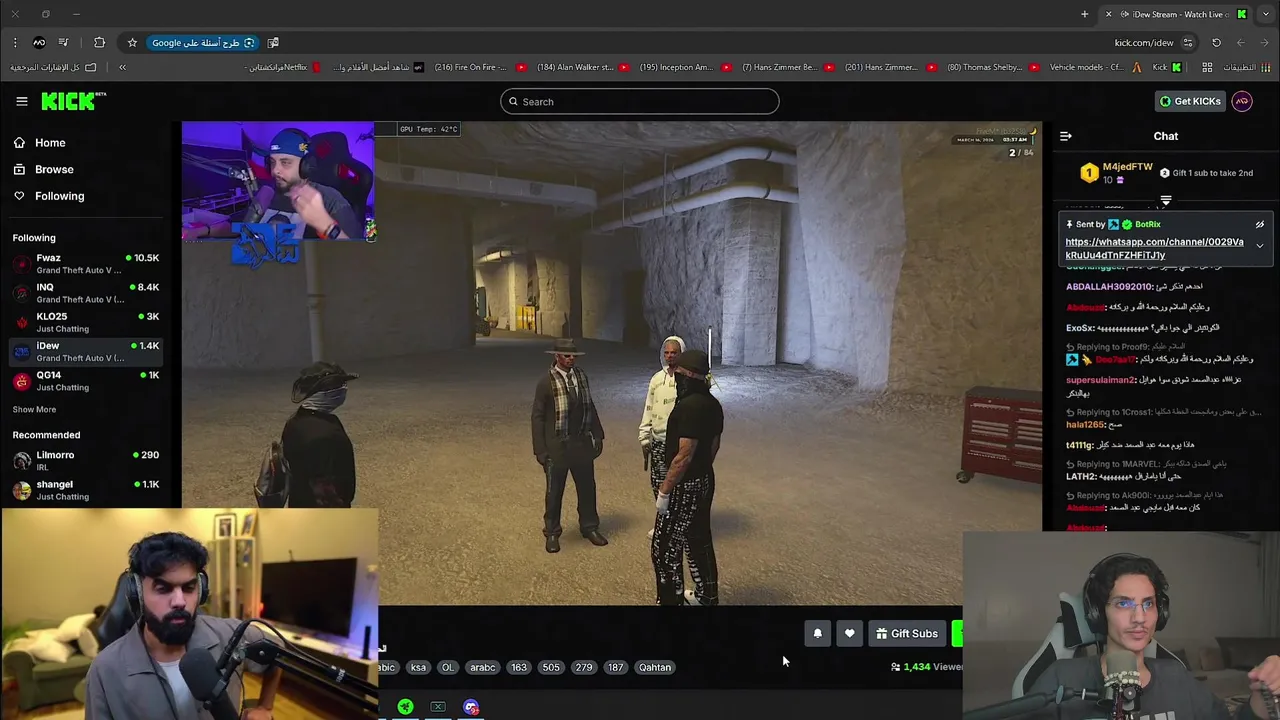Image resolution: width=1280 pixels, height=720 pixels.
Task: Open a new browser tab
Action: click(x=1084, y=14)
